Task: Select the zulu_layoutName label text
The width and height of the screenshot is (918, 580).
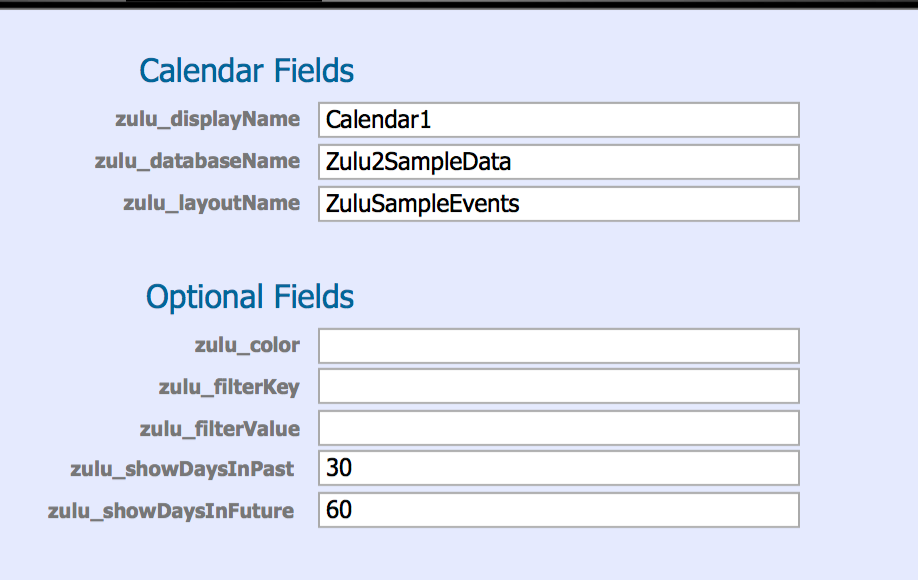Action: pos(211,204)
